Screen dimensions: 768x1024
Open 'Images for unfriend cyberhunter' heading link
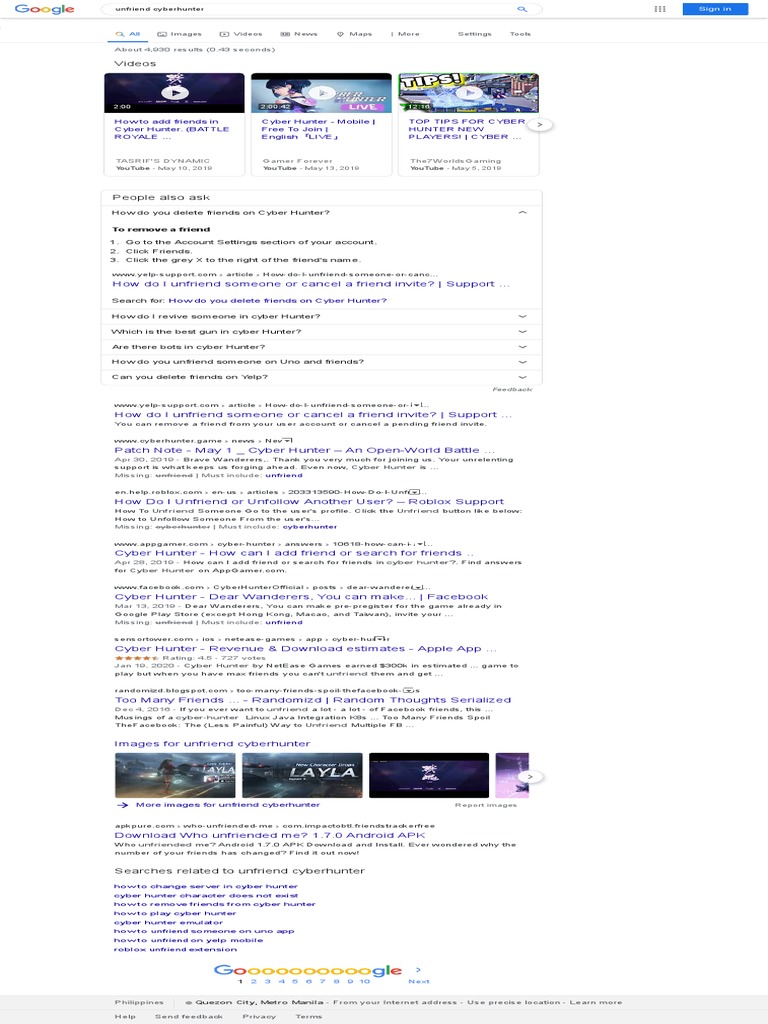pos(212,744)
